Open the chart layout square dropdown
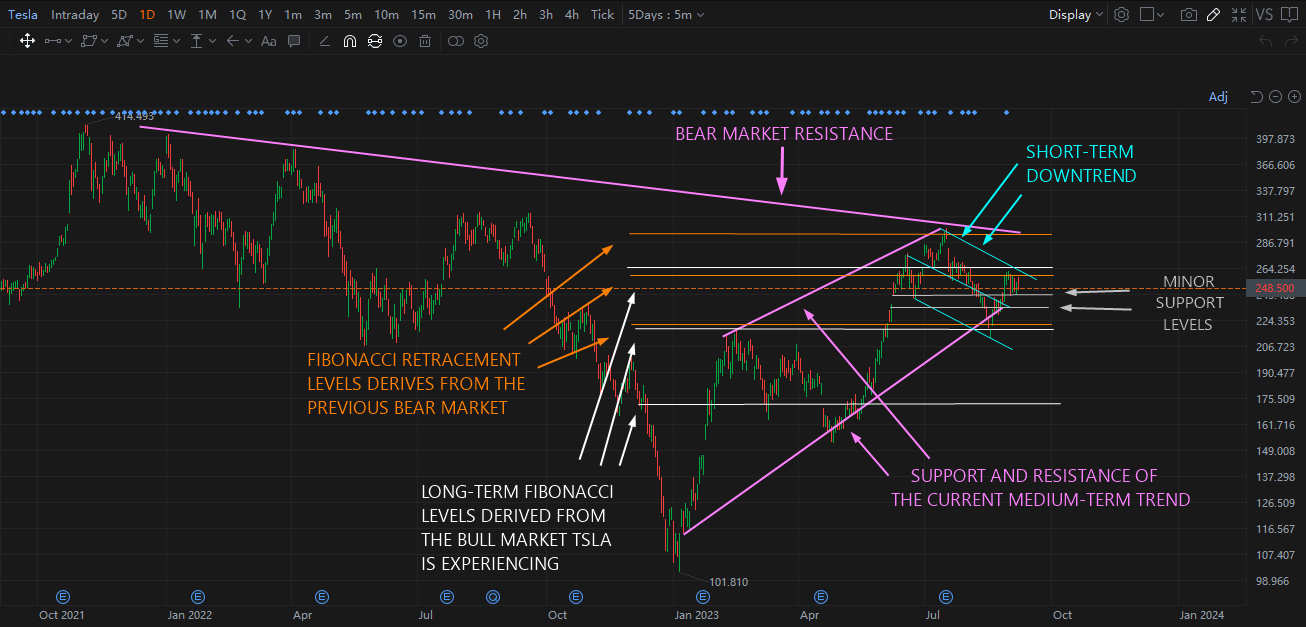 [1152, 15]
